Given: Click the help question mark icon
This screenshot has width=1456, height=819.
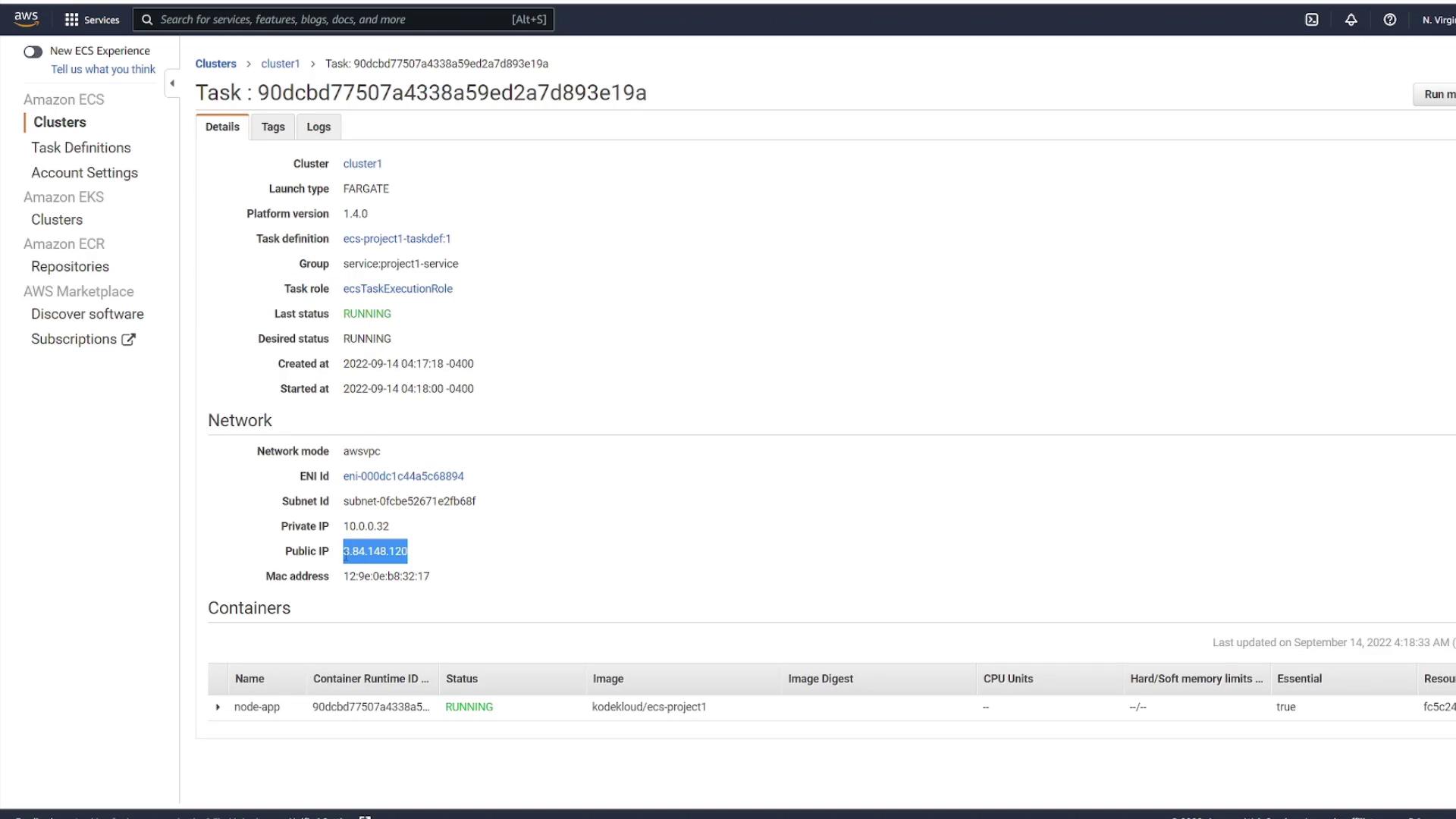Looking at the screenshot, I should pyautogui.click(x=1389, y=20).
